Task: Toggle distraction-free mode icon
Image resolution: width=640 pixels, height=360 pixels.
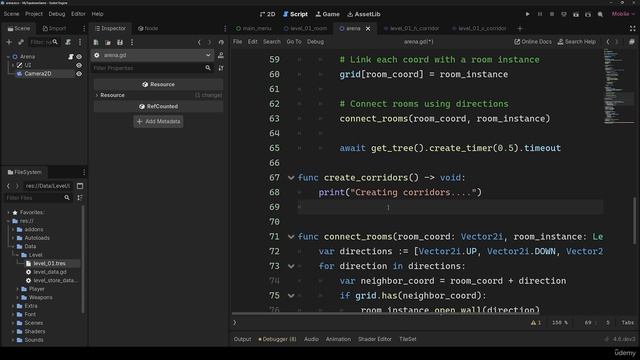Action: [632, 29]
